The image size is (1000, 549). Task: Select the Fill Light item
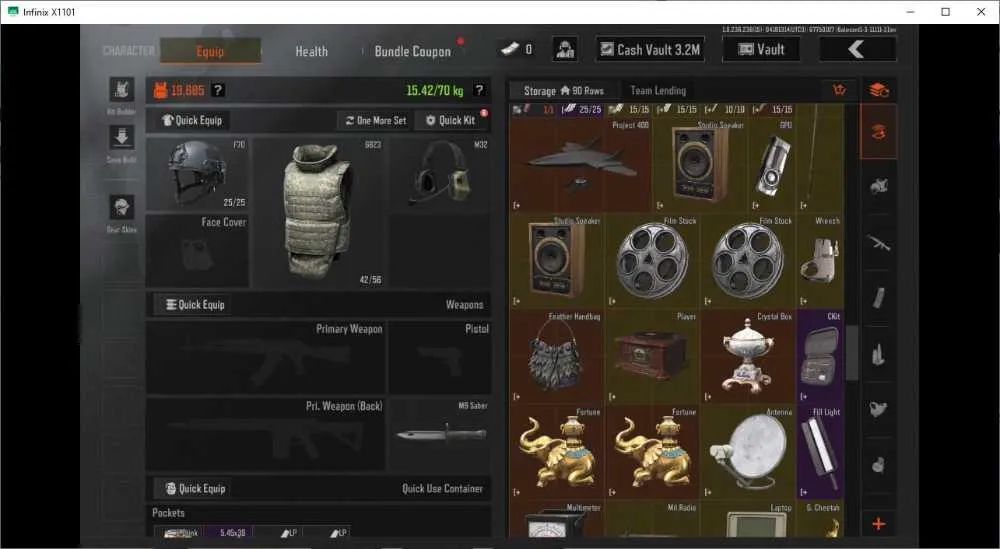[x=820, y=452]
